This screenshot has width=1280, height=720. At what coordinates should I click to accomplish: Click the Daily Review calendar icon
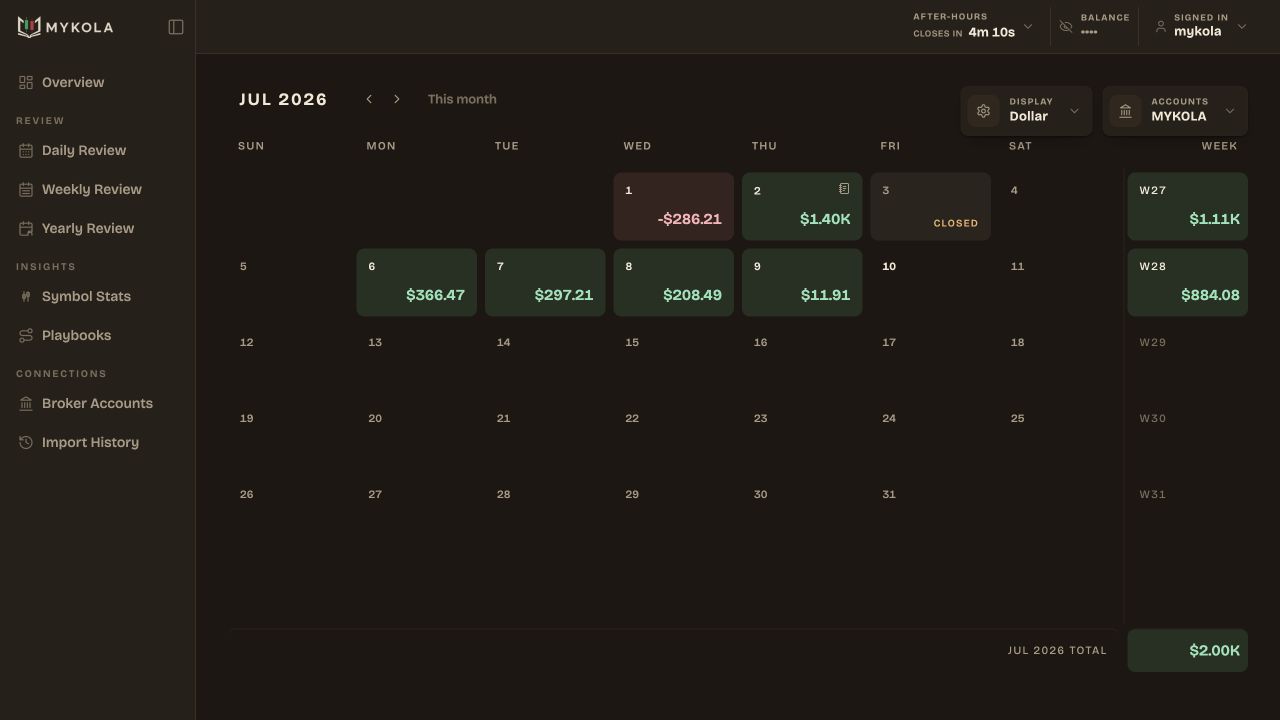26,150
